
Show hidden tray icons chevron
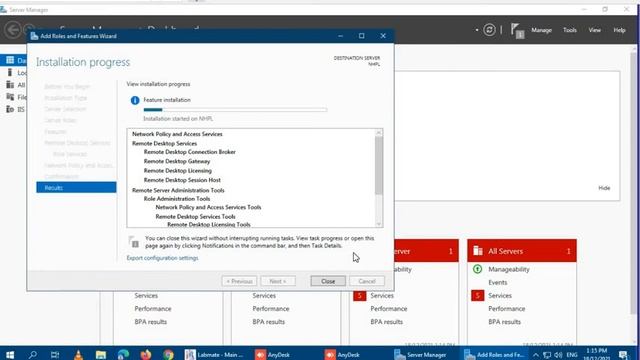(x=536, y=355)
